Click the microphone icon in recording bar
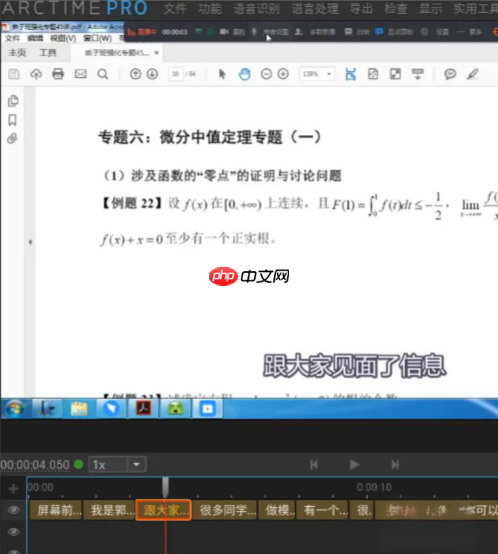 pos(254,32)
